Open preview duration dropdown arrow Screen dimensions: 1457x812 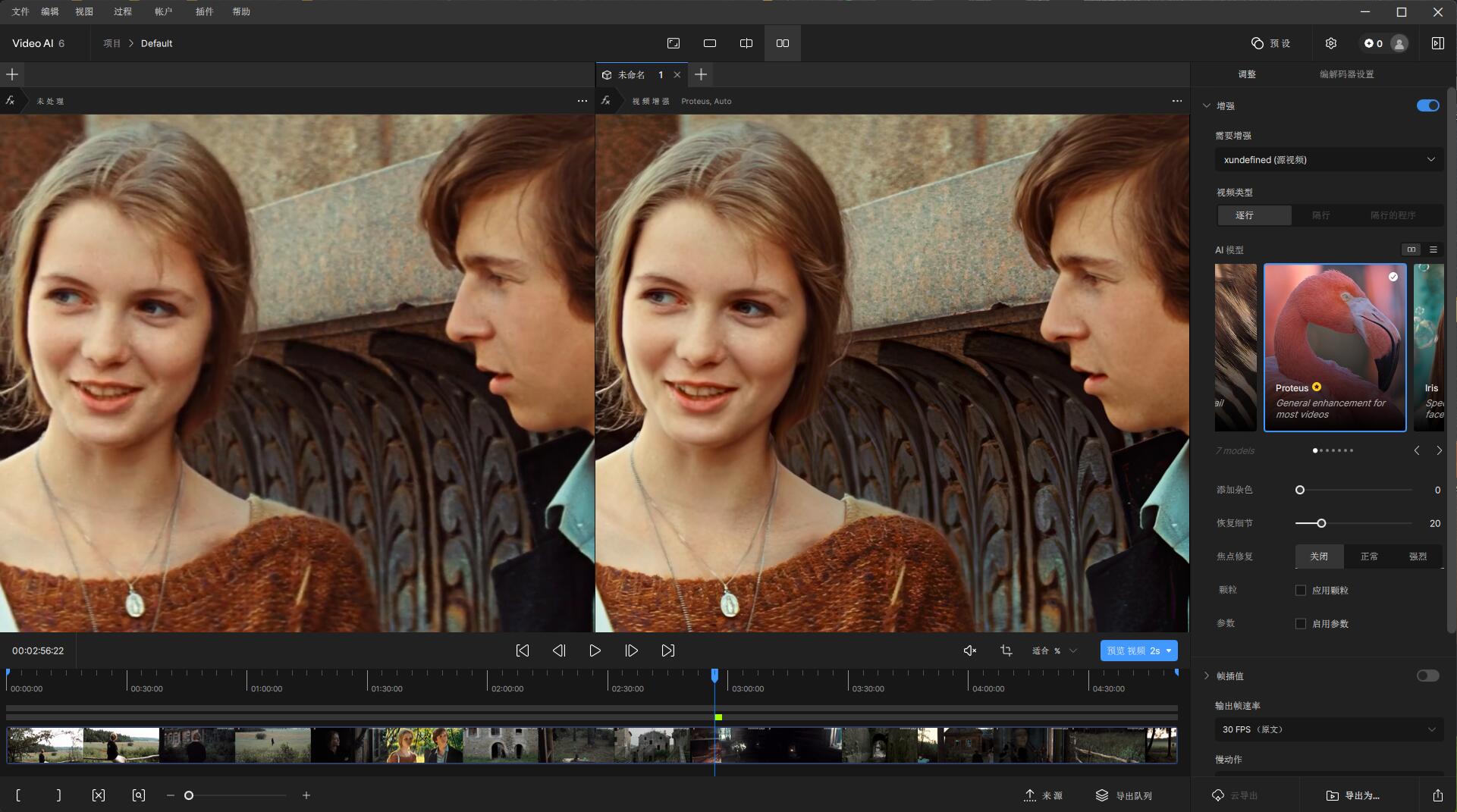point(1169,651)
